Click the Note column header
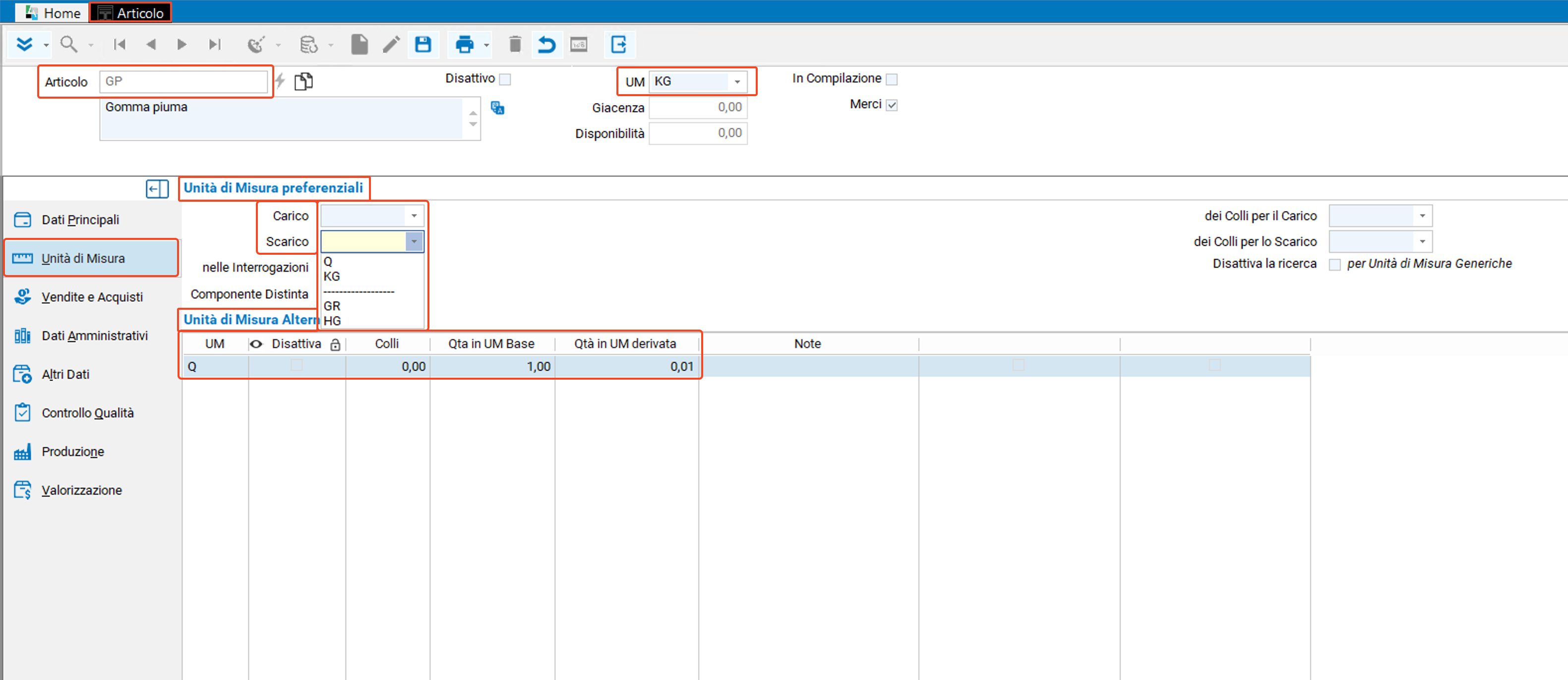This screenshot has height=680, width=1568. [807, 344]
